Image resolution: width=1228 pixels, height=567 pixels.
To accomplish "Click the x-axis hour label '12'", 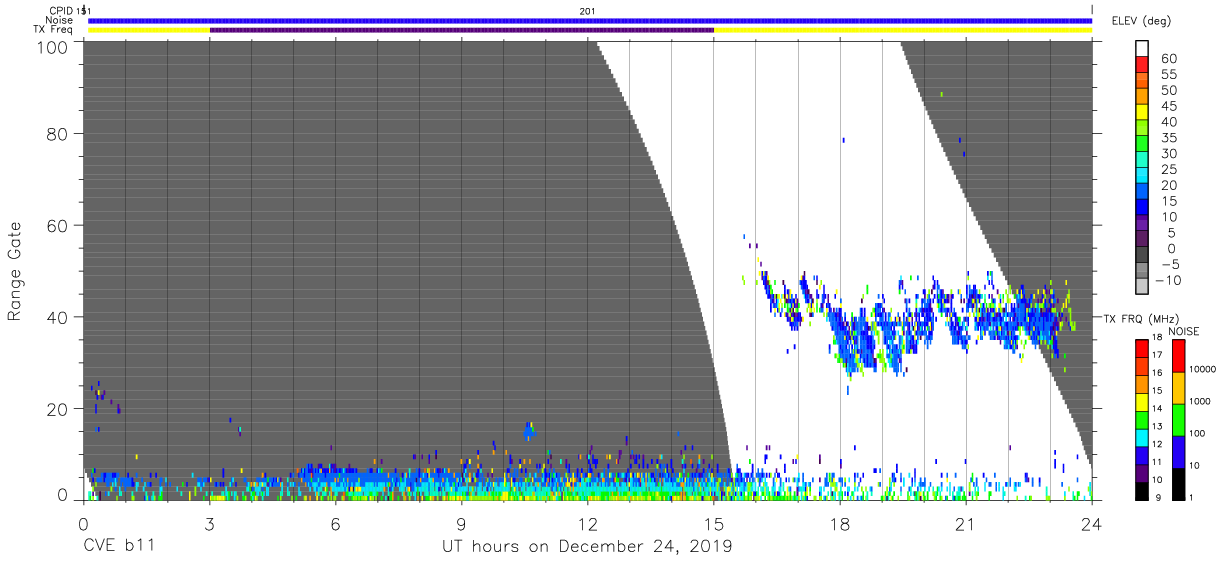I will click(587, 524).
